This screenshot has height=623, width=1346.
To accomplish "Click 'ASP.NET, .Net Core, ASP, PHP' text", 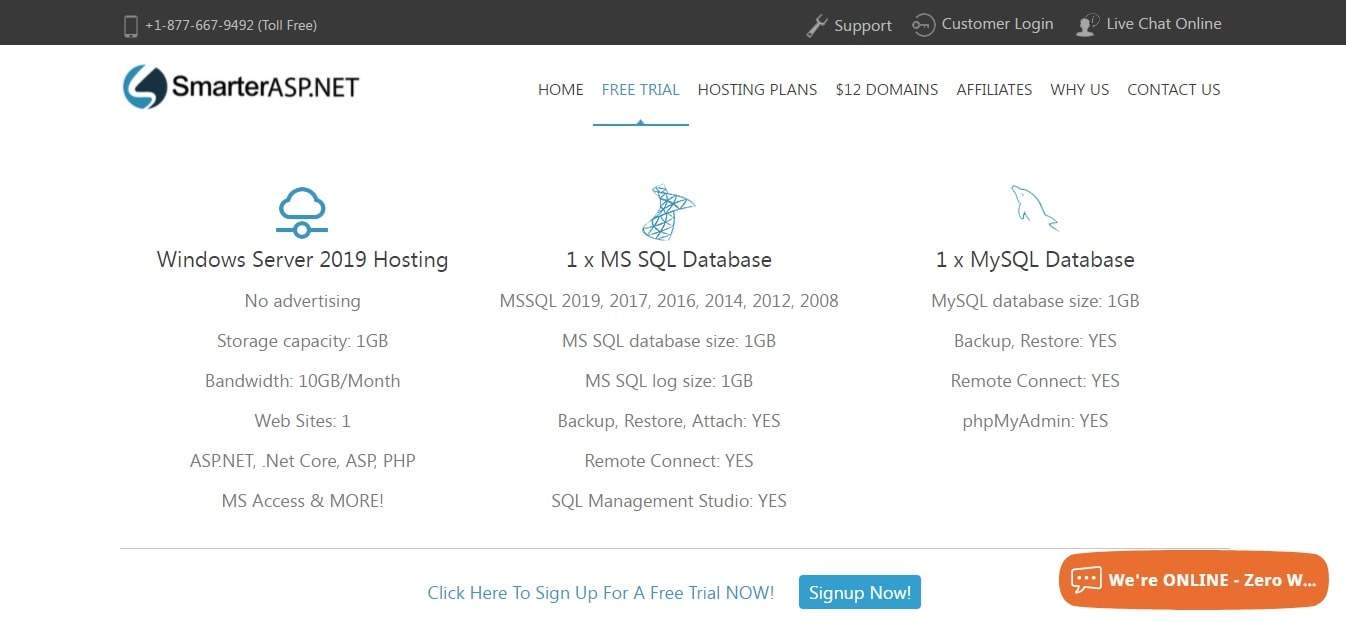I will pos(302,461).
